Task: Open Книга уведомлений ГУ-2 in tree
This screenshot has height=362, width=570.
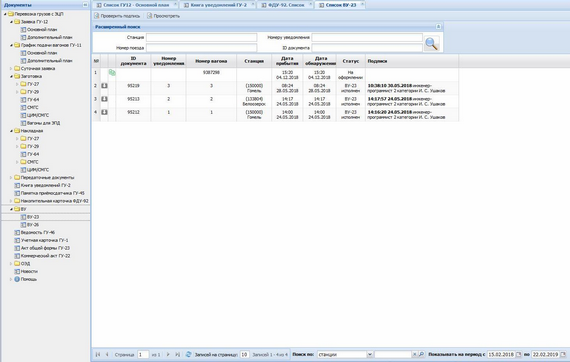Action: (x=45, y=185)
